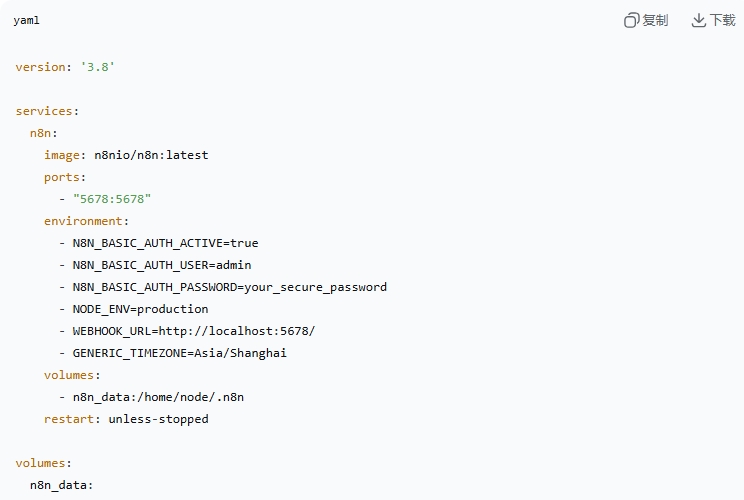Click the final n8n_data: key
744x500 pixels.
[61, 485]
